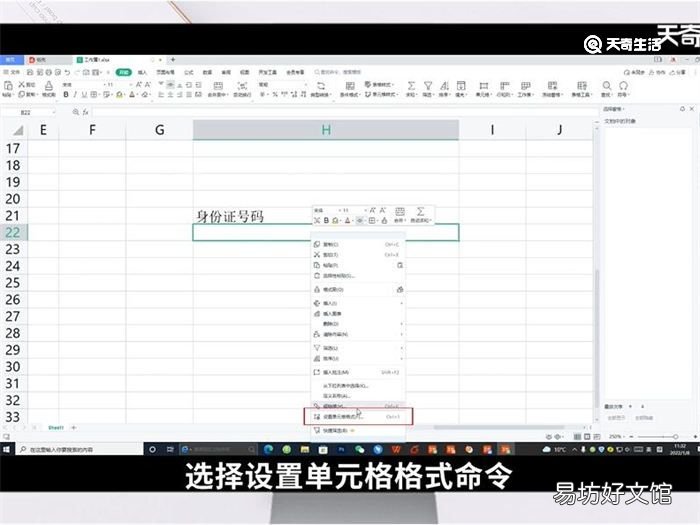Open the Page Layout ribbon tab

pyautogui.click(x=165, y=72)
